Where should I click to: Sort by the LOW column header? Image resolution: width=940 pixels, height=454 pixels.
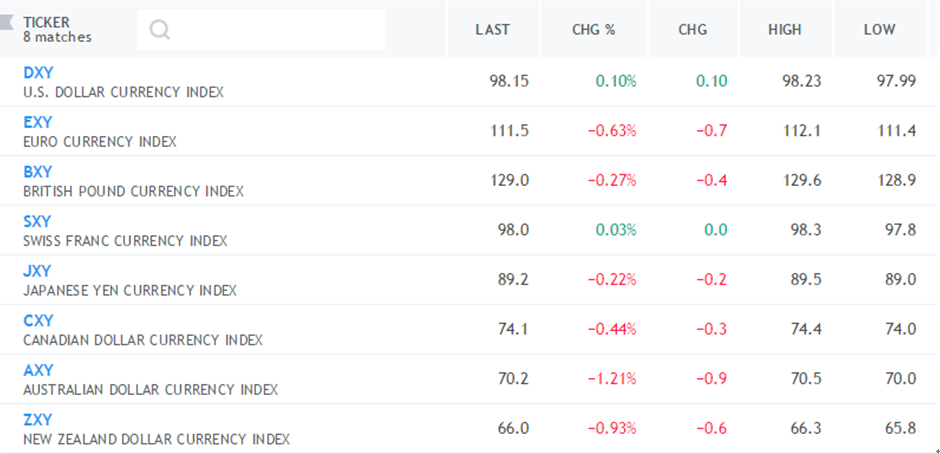click(x=879, y=29)
